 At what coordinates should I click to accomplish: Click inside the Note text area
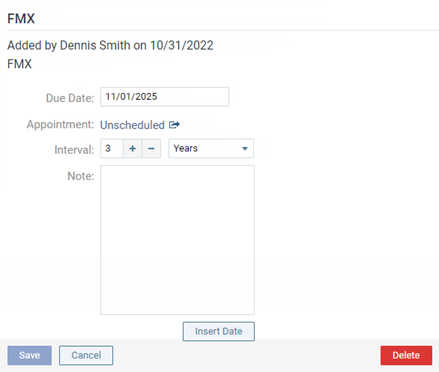tap(177, 240)
